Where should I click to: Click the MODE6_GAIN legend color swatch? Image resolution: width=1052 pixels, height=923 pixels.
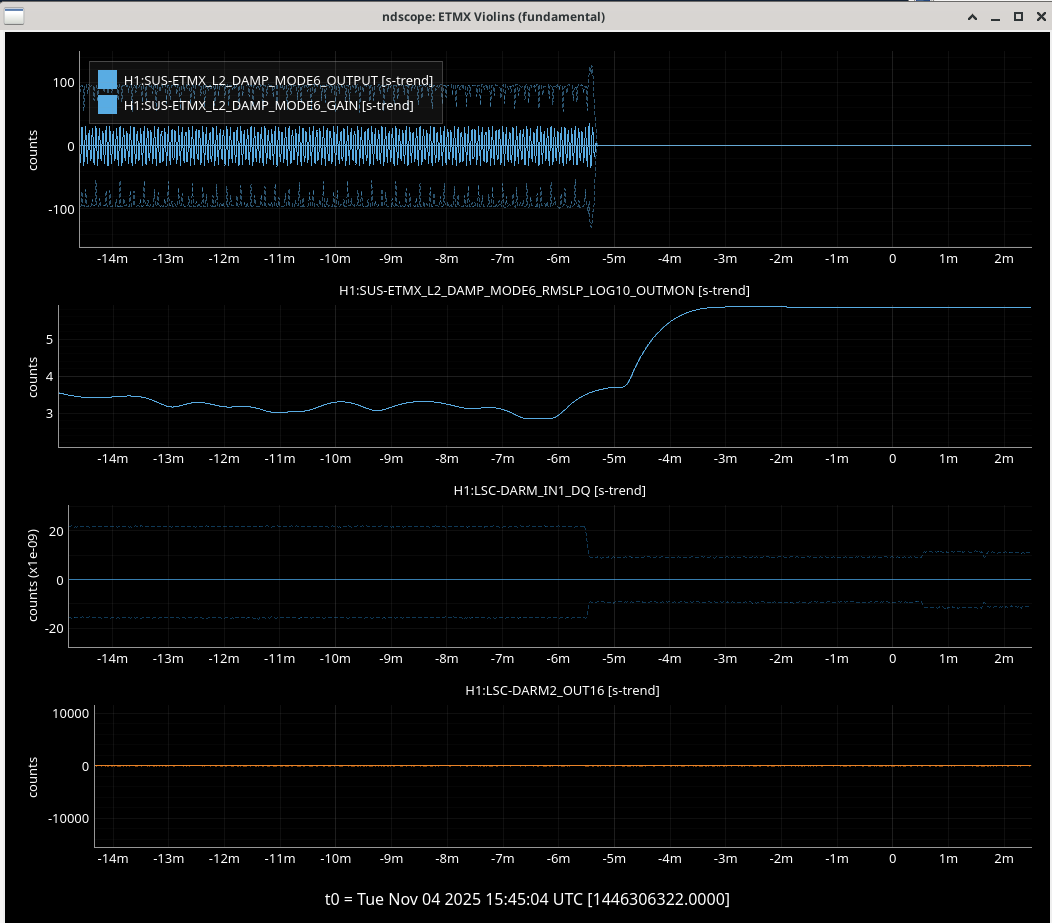point(108,104)
